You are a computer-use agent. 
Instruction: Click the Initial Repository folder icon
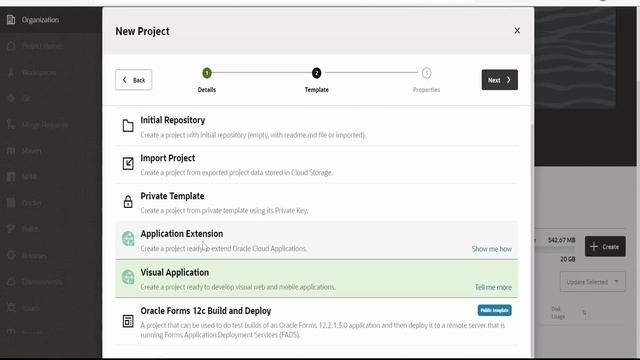[128, 126]
